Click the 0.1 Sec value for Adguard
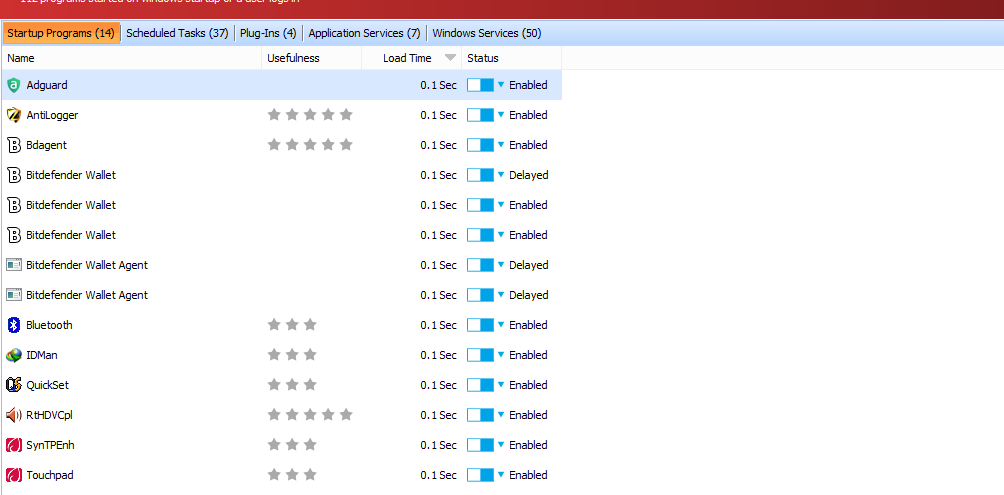This screenshot has width=1004, height=495. (x=439, y=85)
